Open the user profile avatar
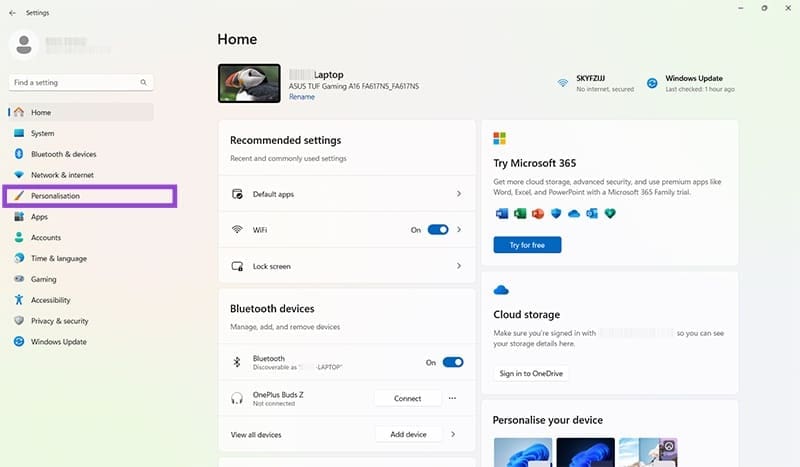 click(x=23, y=45)
